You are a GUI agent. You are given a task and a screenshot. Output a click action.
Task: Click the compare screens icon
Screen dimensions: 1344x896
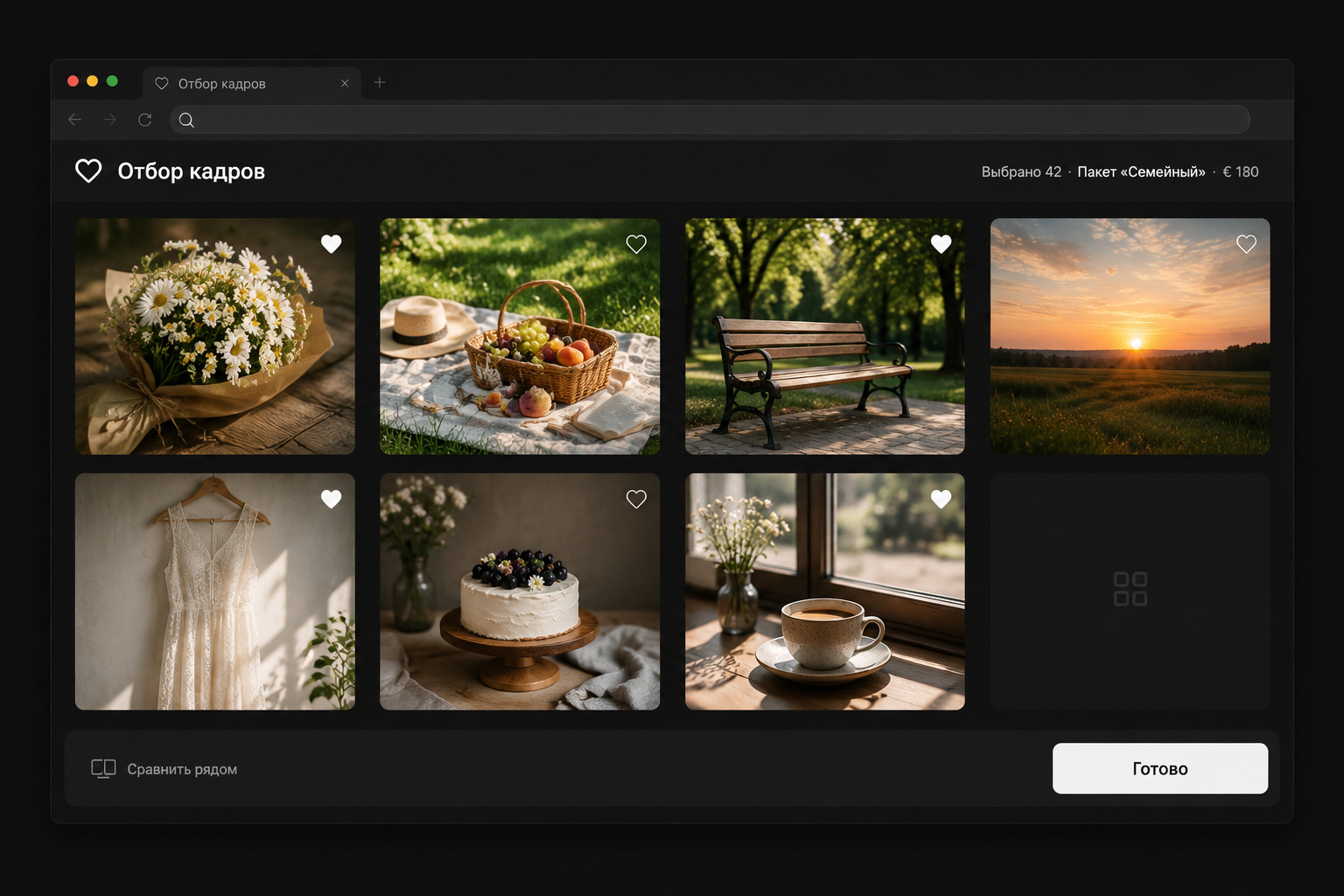click(103, 769)
